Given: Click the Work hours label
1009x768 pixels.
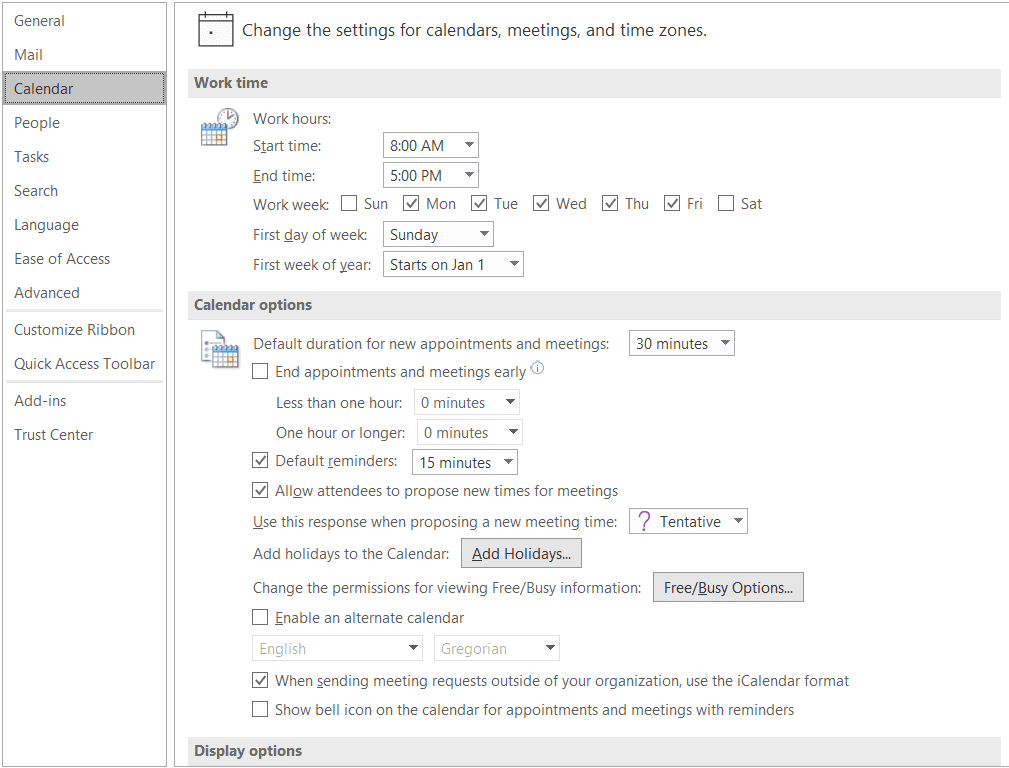Looking at the screenshot, I should (x=292, y=118).
